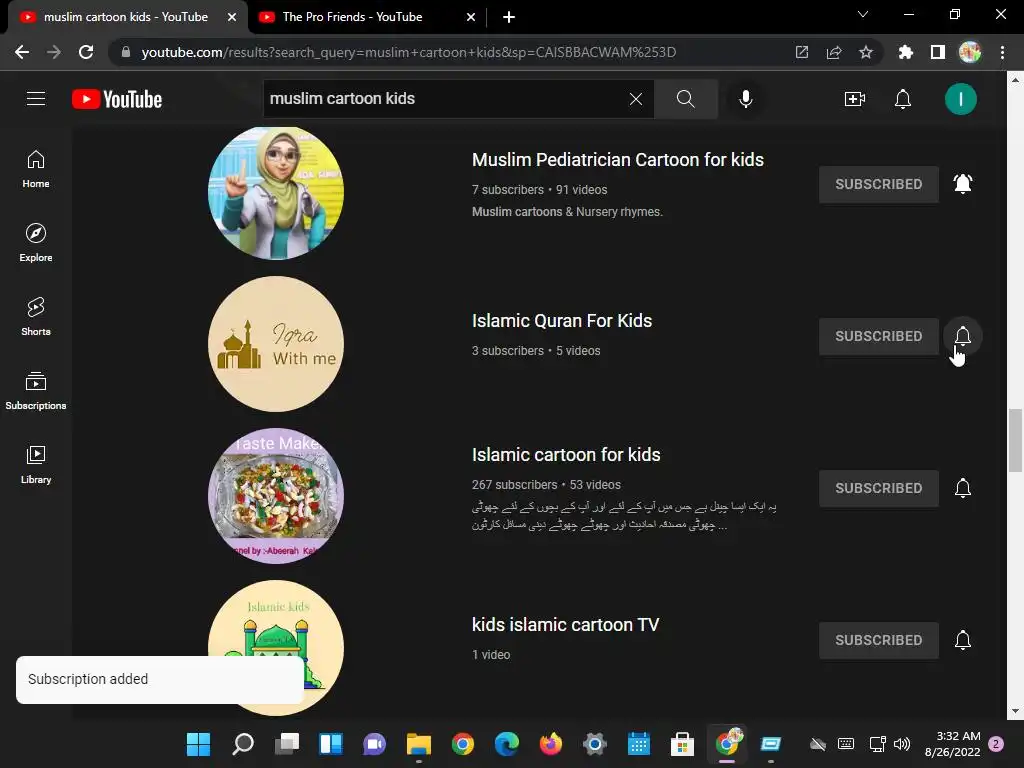Image resolution: width=1024 pixels, height=768 pixels.
Task: Clear the search query with the X icon
Action: click(635, 99)
